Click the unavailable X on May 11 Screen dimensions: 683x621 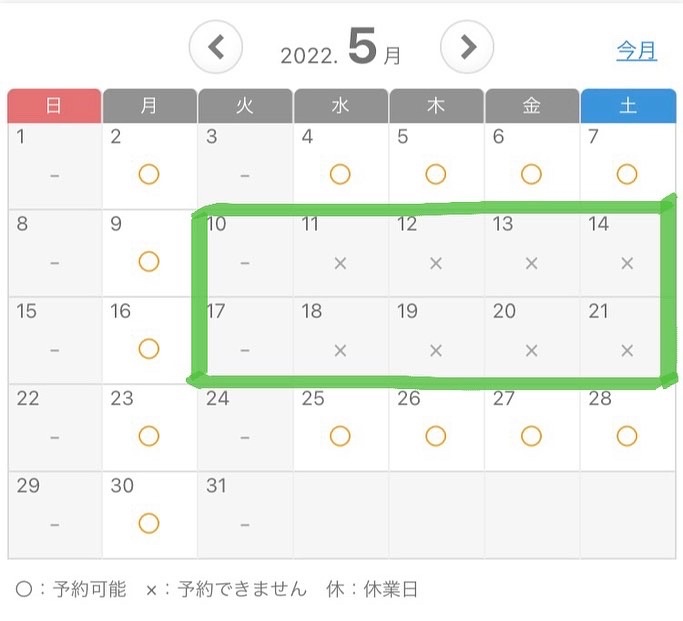340,263
